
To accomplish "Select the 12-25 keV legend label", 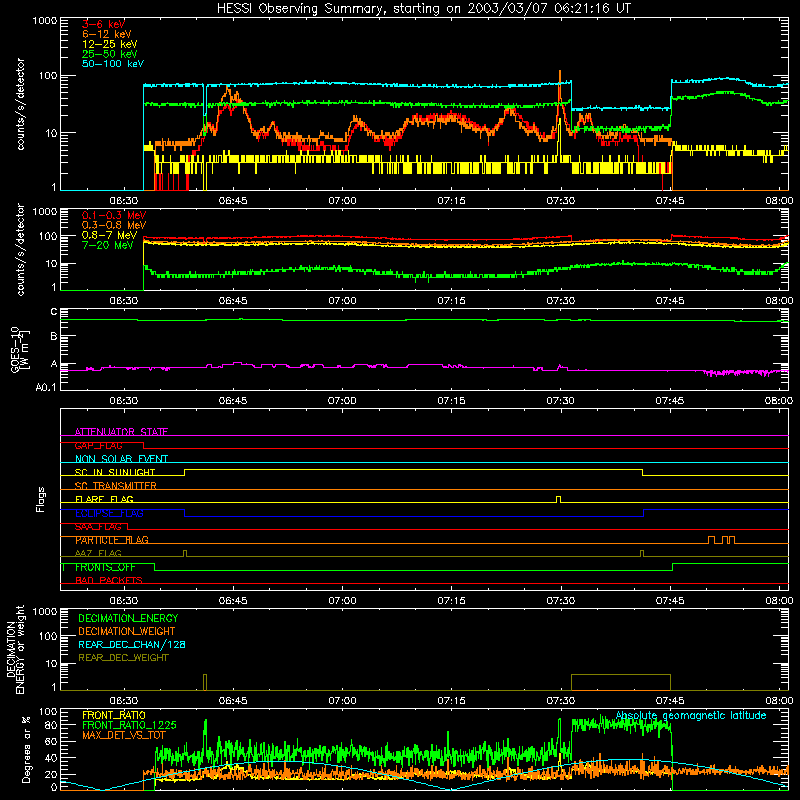I will click(110, 44).
